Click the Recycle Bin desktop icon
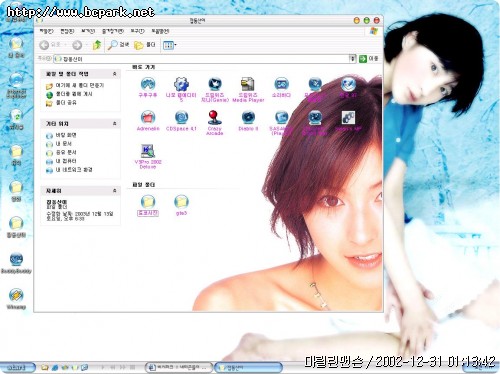This screenshot has height=374, width=500. point(16,116)
